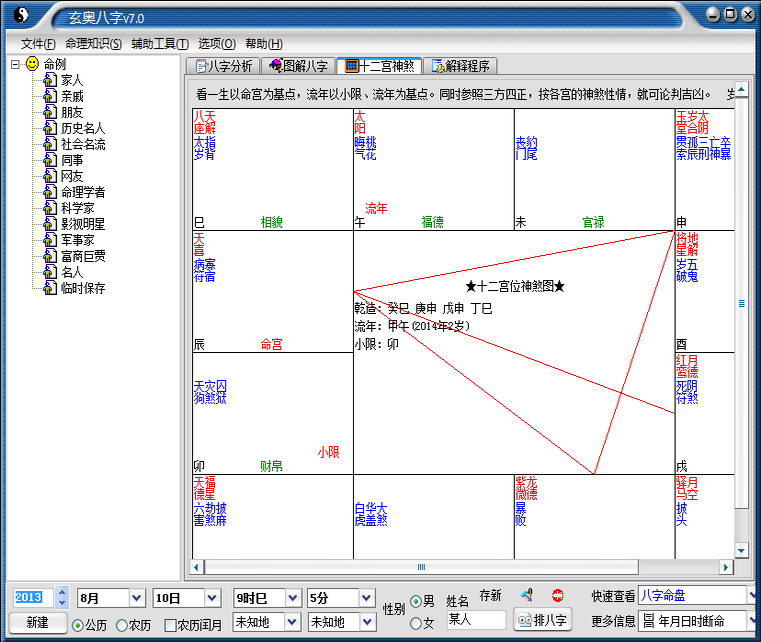Screen dimensions: 761x642
Task: Click the smiley face 命例 root icon
Action: pyautogui.click(x=33, y=64)
